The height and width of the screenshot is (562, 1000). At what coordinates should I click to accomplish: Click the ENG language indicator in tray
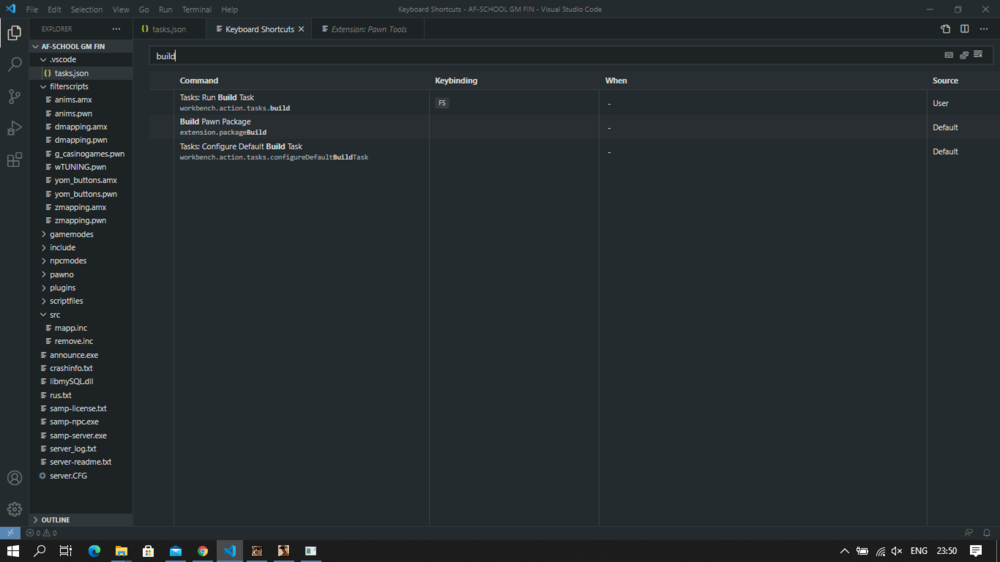918,551
